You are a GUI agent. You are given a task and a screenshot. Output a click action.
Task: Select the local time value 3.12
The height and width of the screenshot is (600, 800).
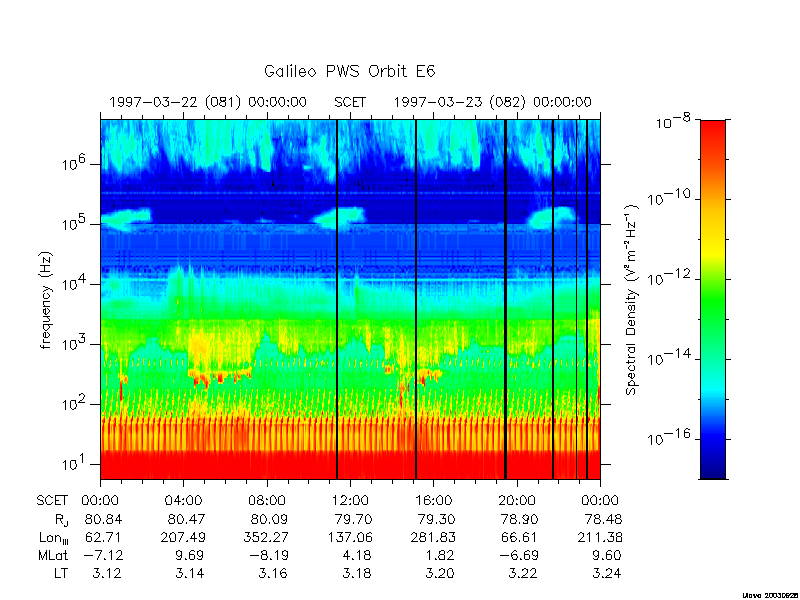(x=107, y=573)
